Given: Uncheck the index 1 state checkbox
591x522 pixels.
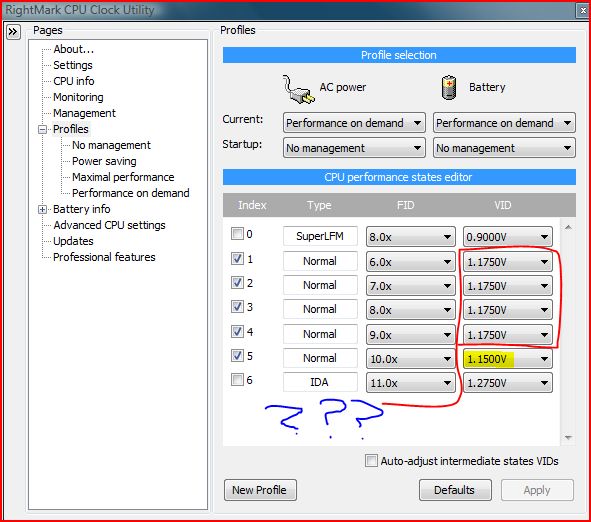Looking at the screenshot, I should coord(237,259).
